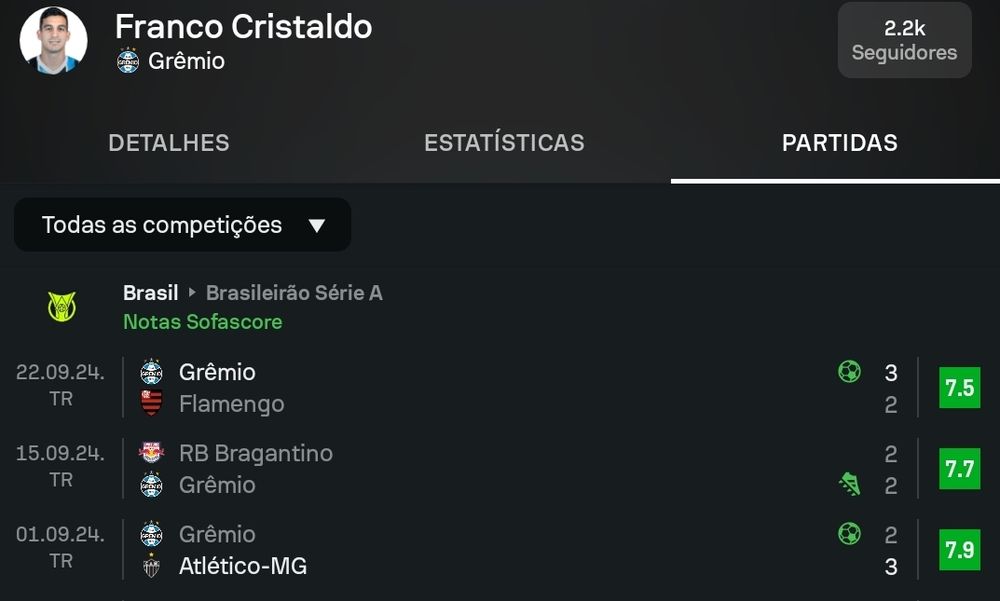Image resolution: width=1000 pixels, height=601 pixels.
Task: Click goal ball icon in Grêmio-Flamengo match
Action: pos(849,372)
